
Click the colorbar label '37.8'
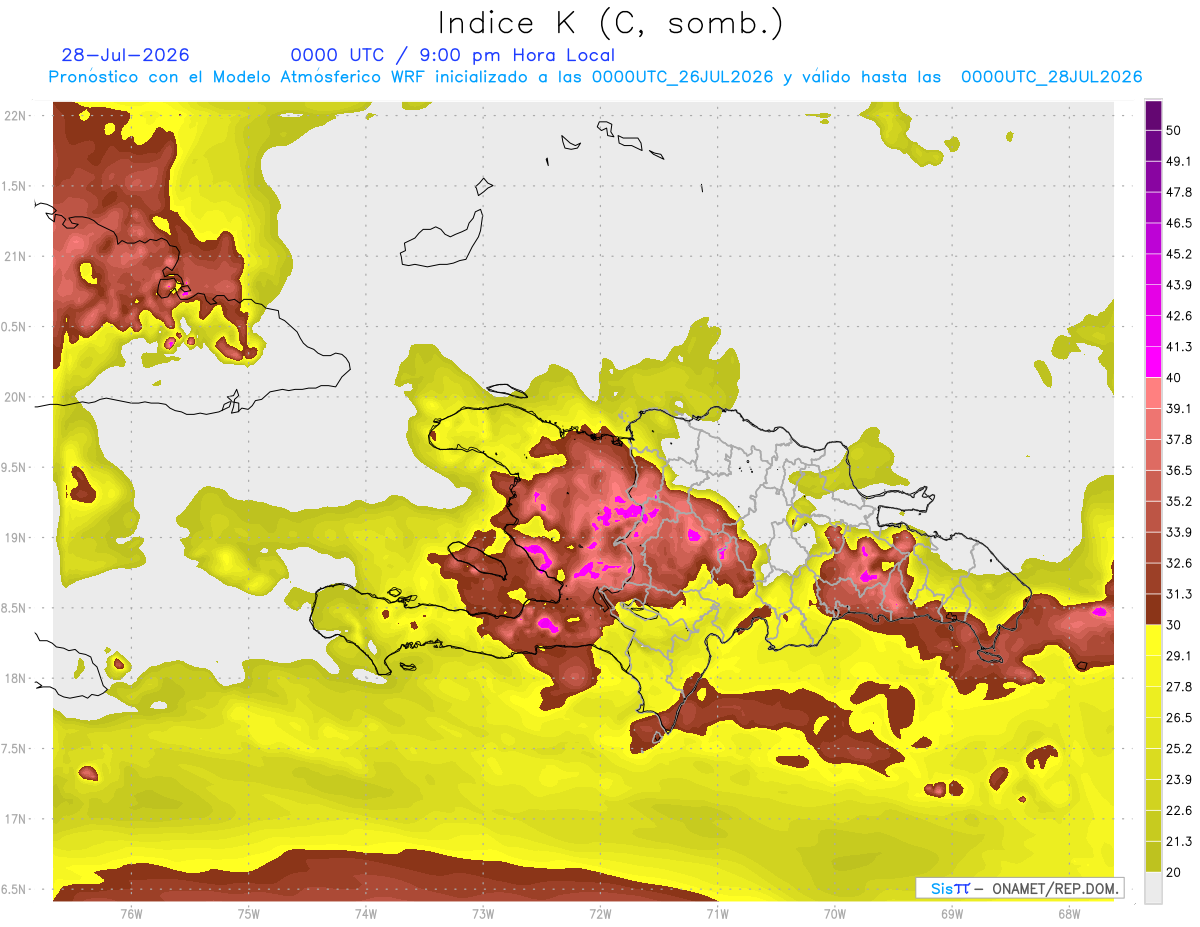pyautogui.click(x=1179, y=439)
